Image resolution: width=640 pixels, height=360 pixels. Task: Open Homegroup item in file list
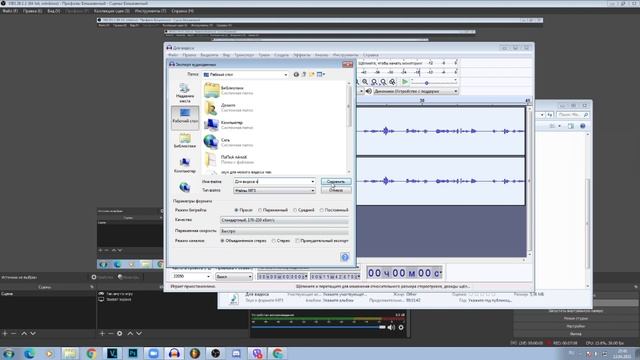[228, 107]
